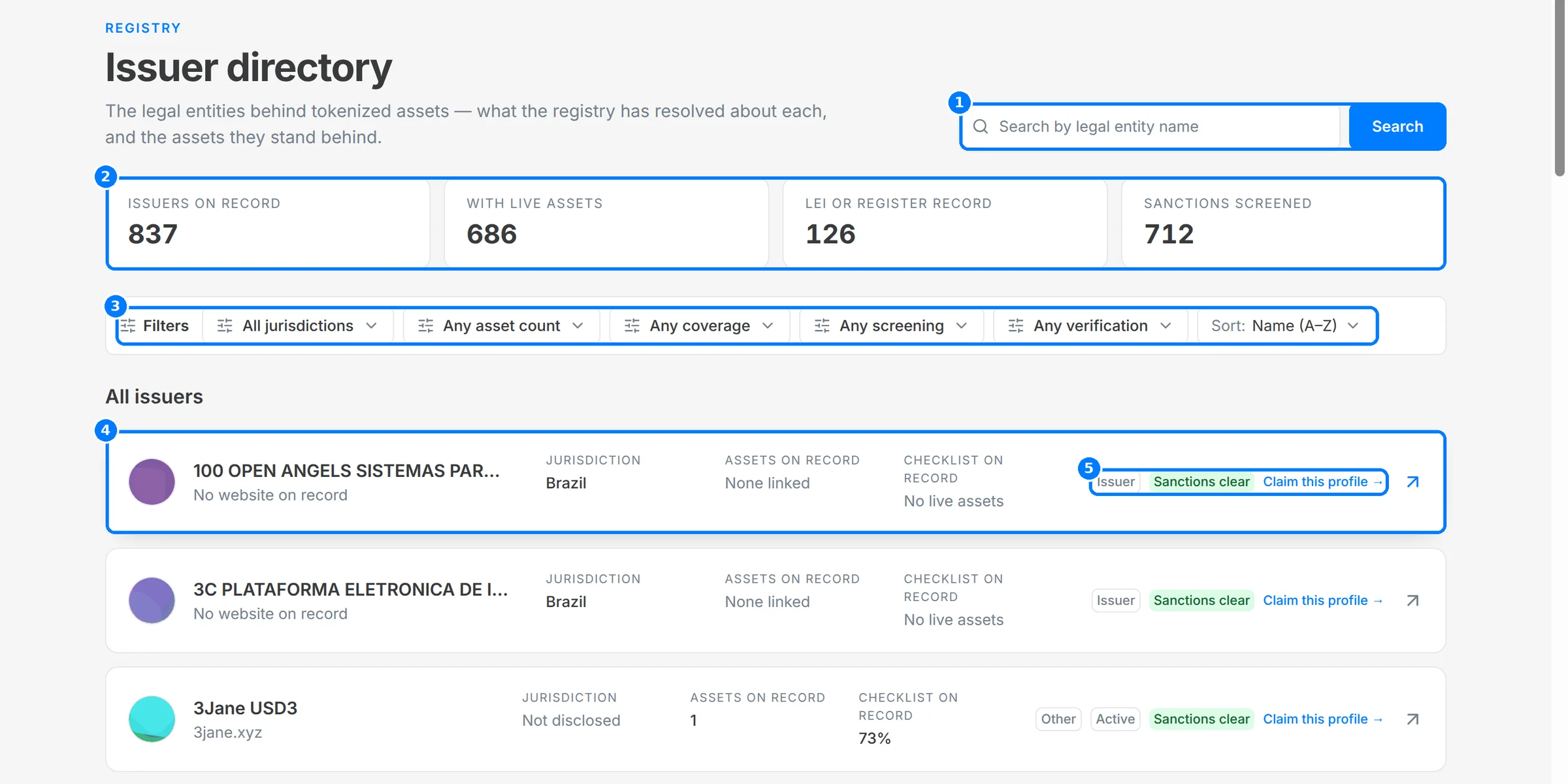Screen dimensions: 1568x784
Task: Claim this profile for 3Jane USD3
Action: (1323, 719)
